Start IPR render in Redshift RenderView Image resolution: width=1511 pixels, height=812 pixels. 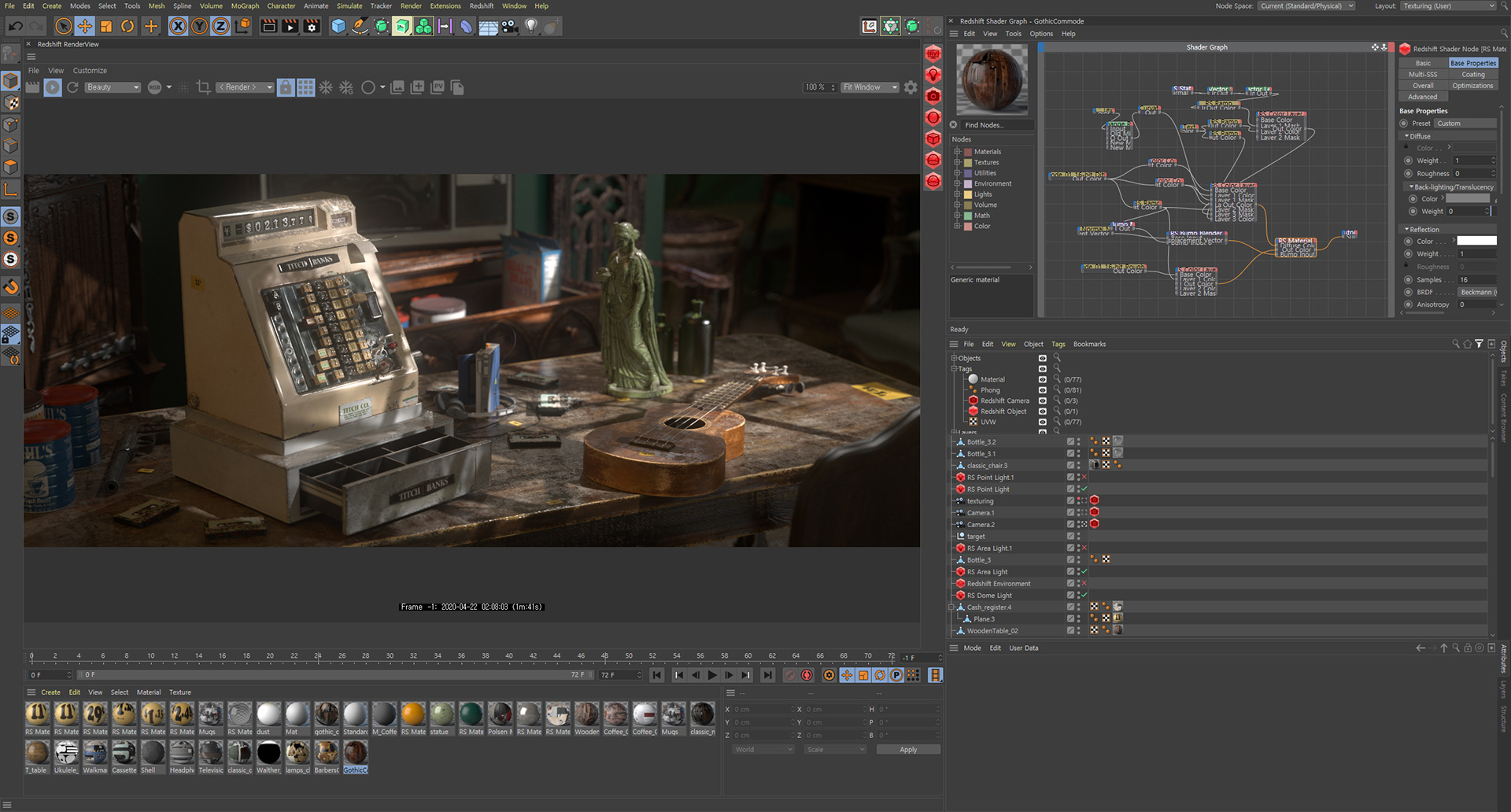[x=53, y=87]
